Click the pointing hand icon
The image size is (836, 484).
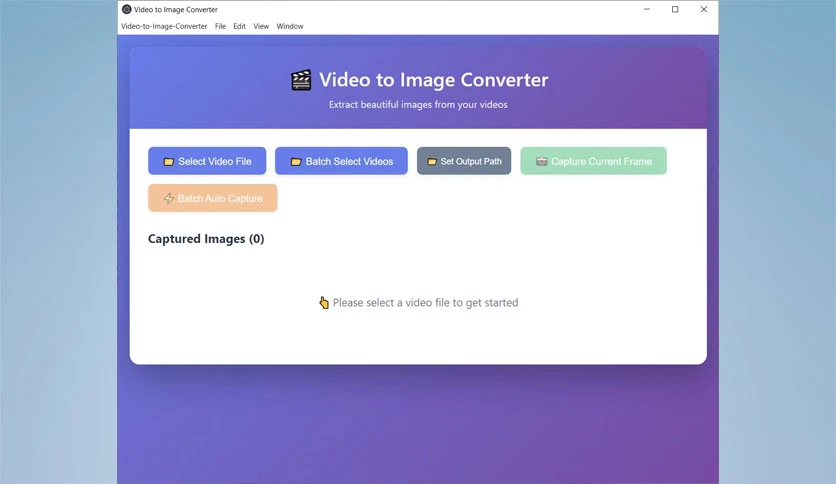324,303
